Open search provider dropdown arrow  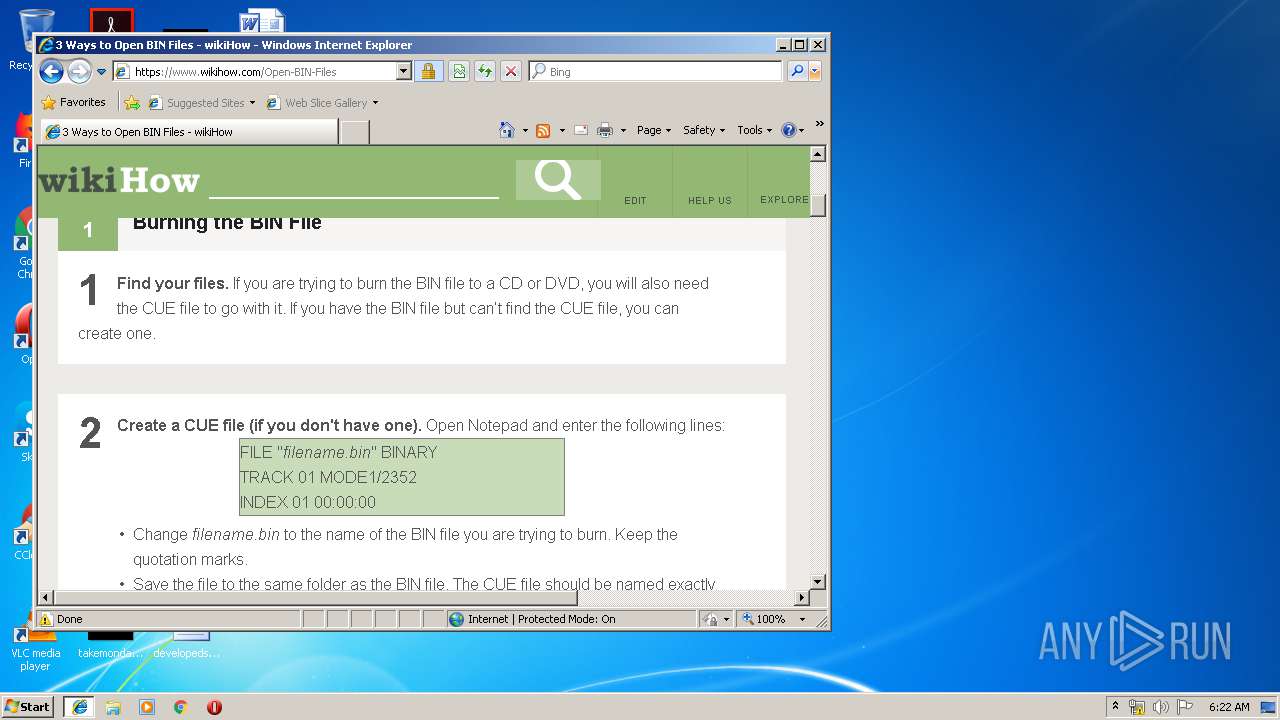coord(815,71)
